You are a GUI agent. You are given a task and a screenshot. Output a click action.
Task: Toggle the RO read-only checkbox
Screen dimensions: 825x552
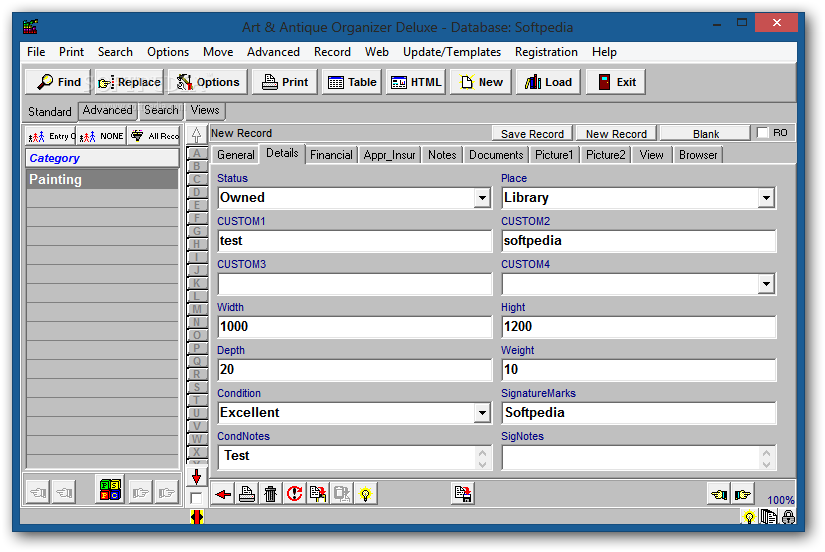pyautogui.click(x=762, y=133)
